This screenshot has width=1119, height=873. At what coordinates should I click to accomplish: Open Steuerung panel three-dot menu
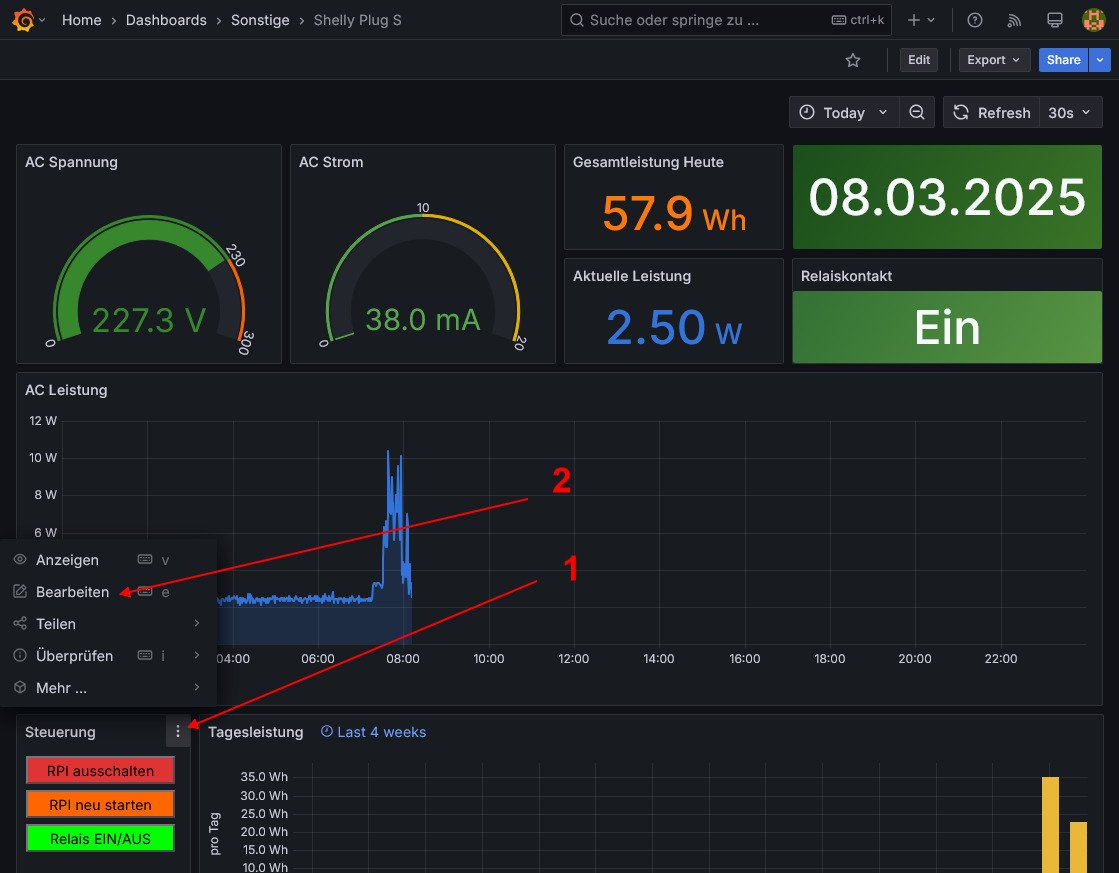tap(178, 732)
